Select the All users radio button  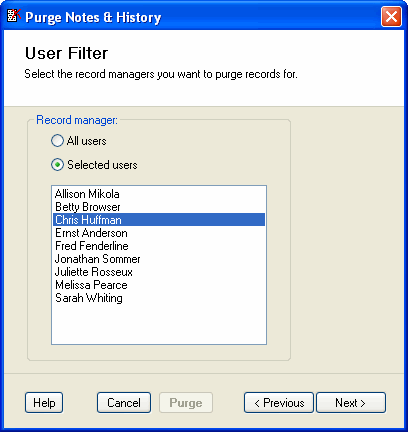pos(57,141)
